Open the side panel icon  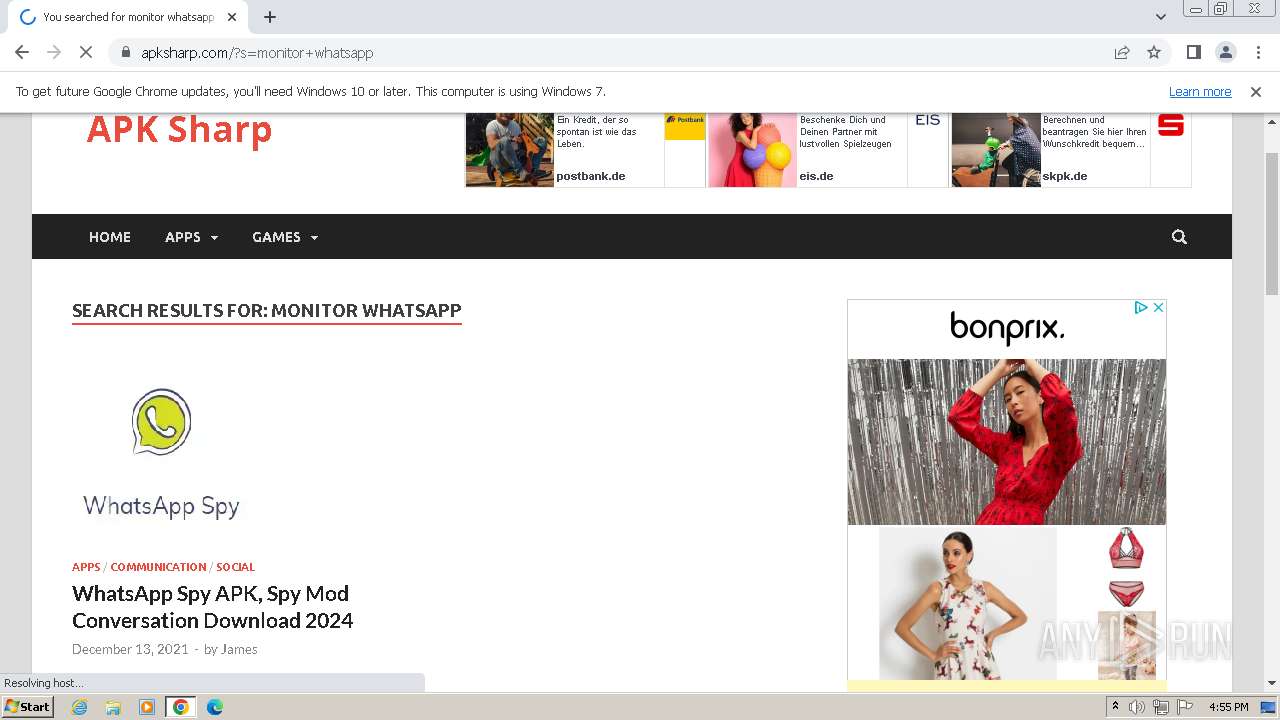click(x=1194, y=53)
